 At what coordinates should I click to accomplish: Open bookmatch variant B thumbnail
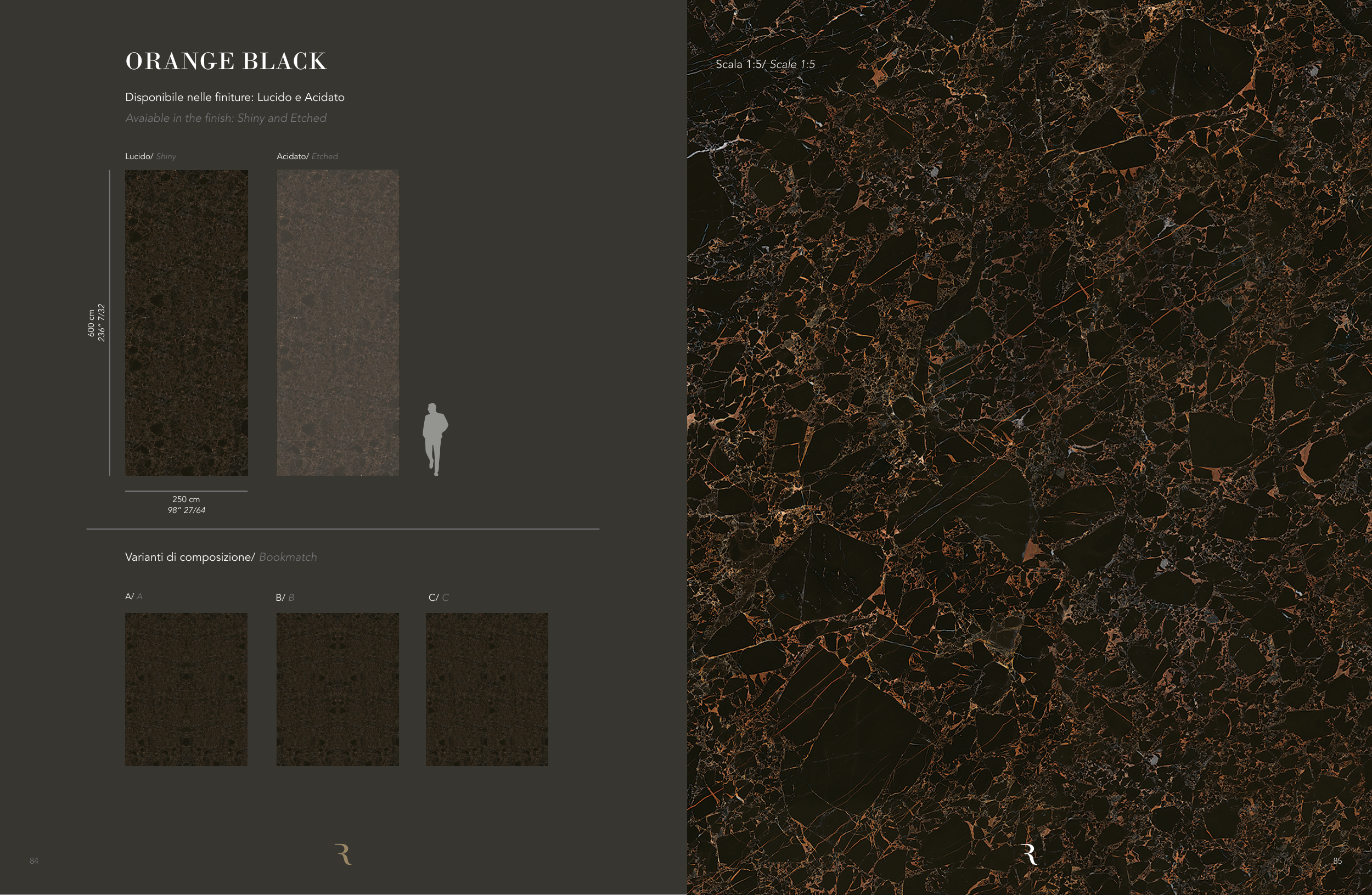(x=338, y=689)
